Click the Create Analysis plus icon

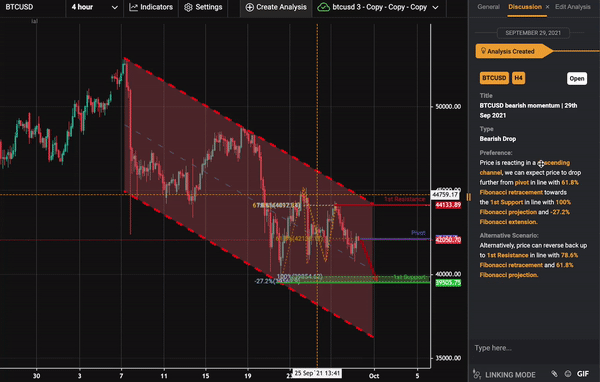[x=249, y=7]
